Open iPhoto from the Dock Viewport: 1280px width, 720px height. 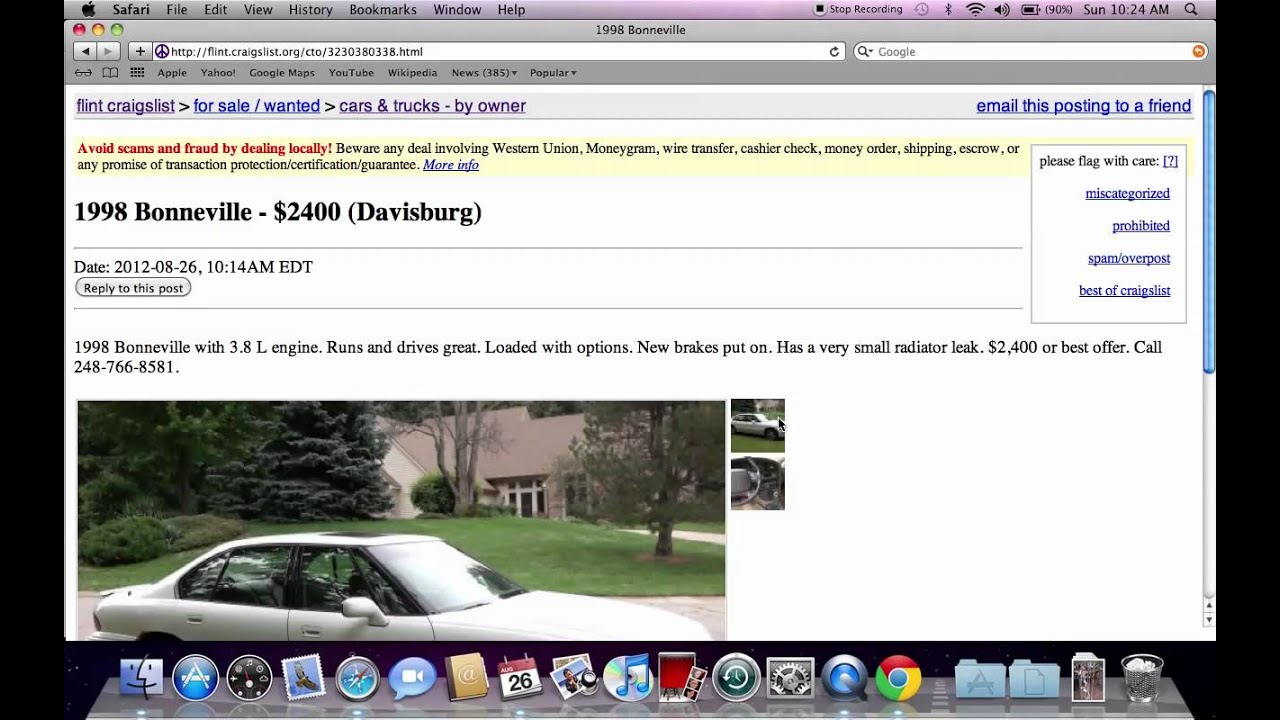click(x=573, y=679)
